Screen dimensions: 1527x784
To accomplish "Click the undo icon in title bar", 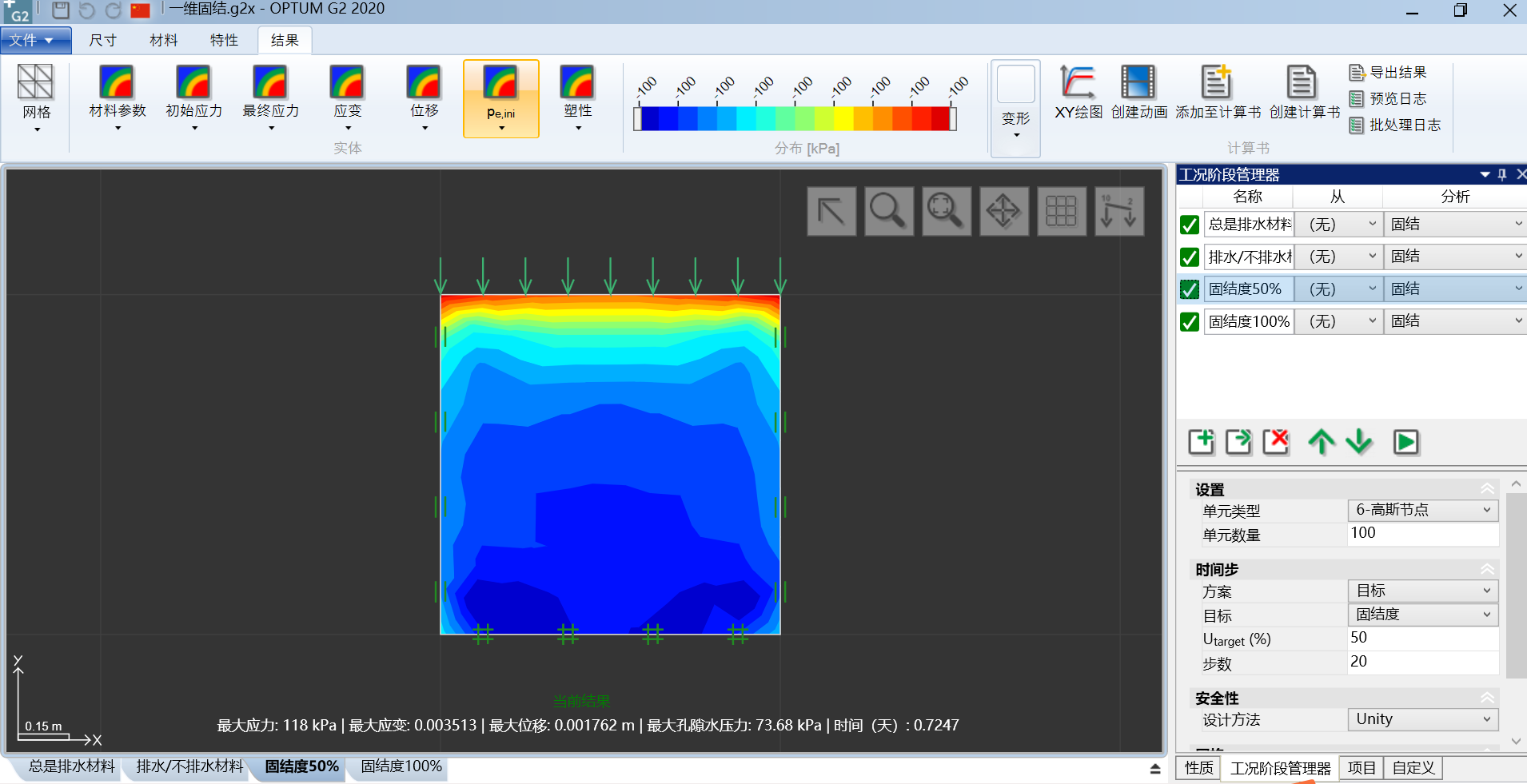I will click(x=87, y=10).
